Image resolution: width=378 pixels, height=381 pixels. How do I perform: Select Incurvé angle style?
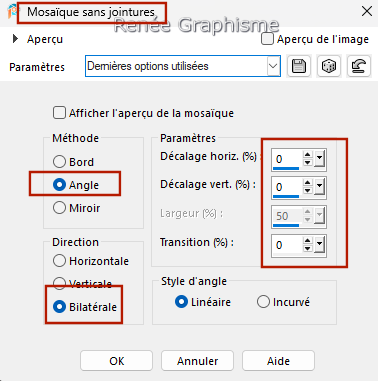pyautogui.click(x=263, y=302)
